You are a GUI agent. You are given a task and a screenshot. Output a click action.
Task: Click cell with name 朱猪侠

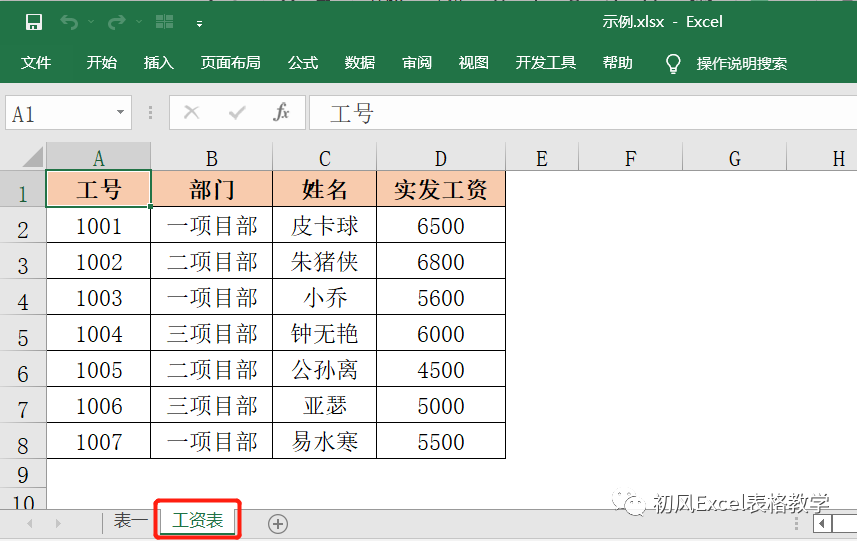coord(325,261)
